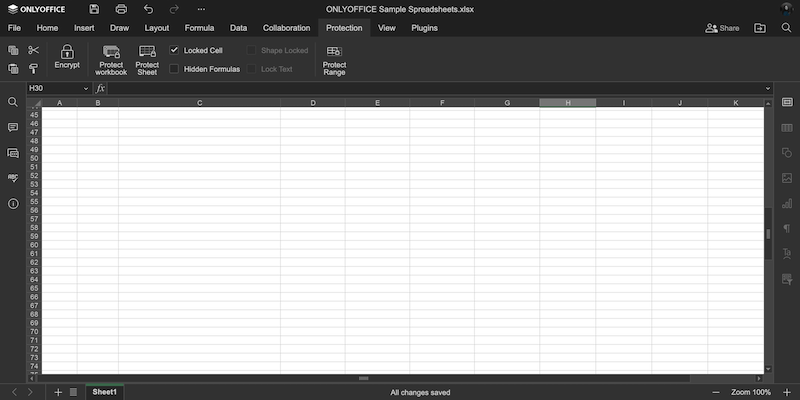The image size is (800, 400).
Task: Uncheck the Locked Cell checkbox
Action: 174,50
